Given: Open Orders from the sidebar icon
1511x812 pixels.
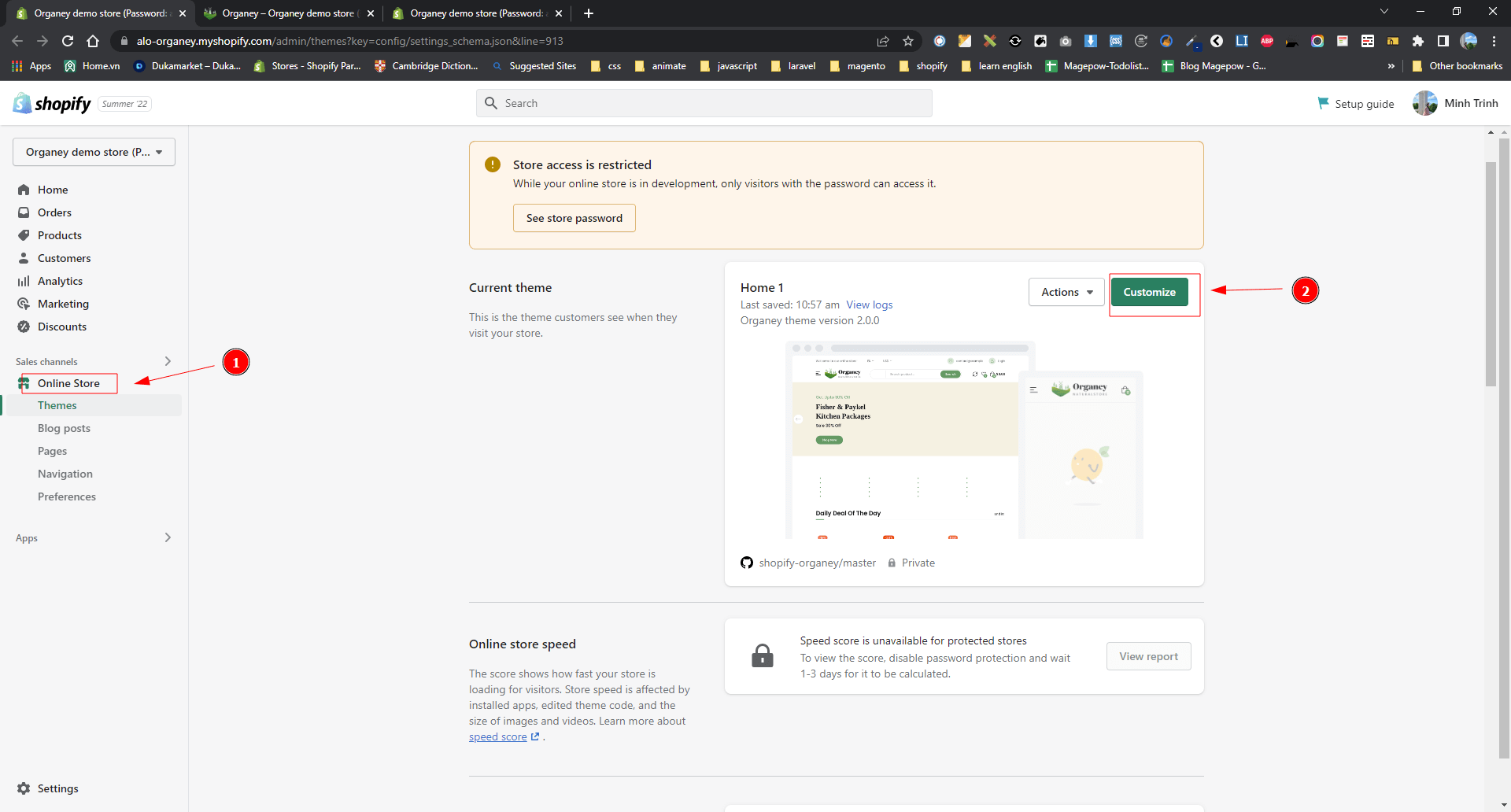Looking at the screenshot, I should click(24, 212).
